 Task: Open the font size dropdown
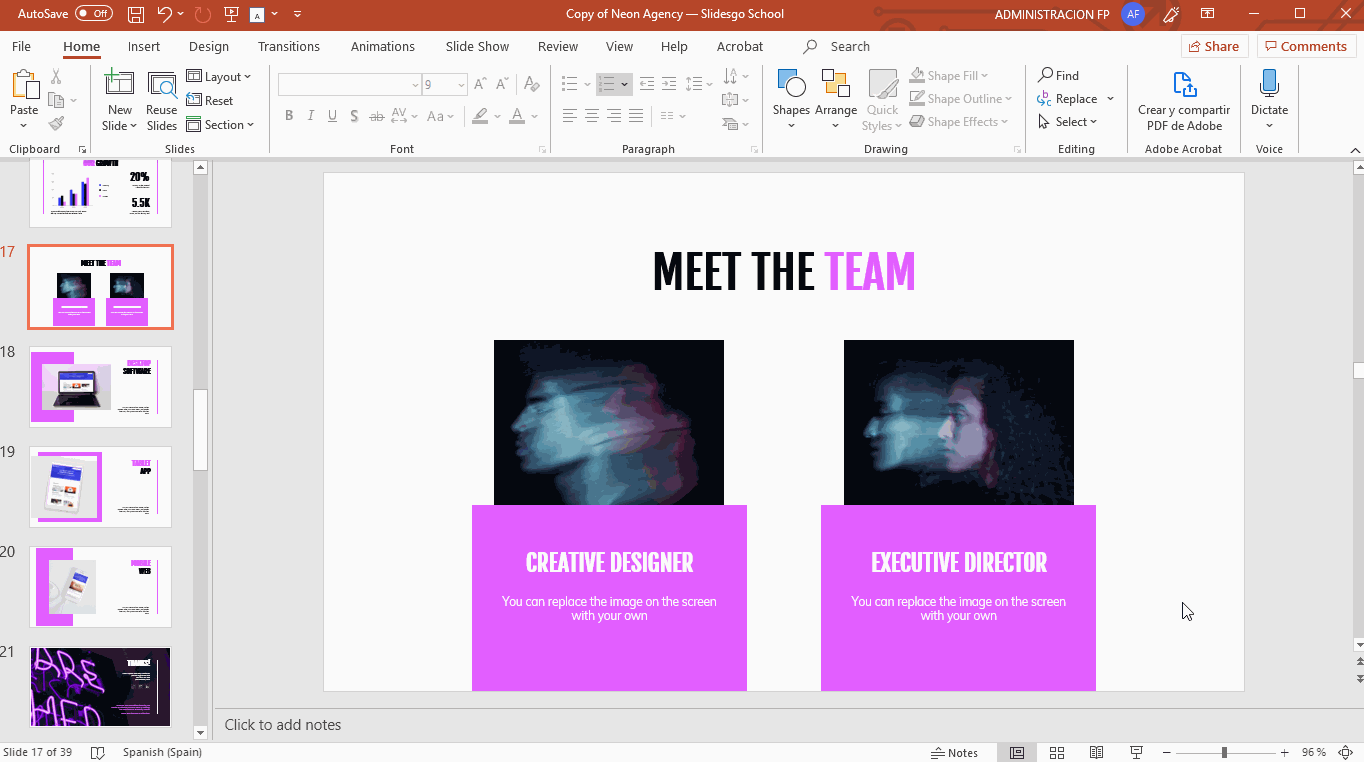[x=460, y=83]
